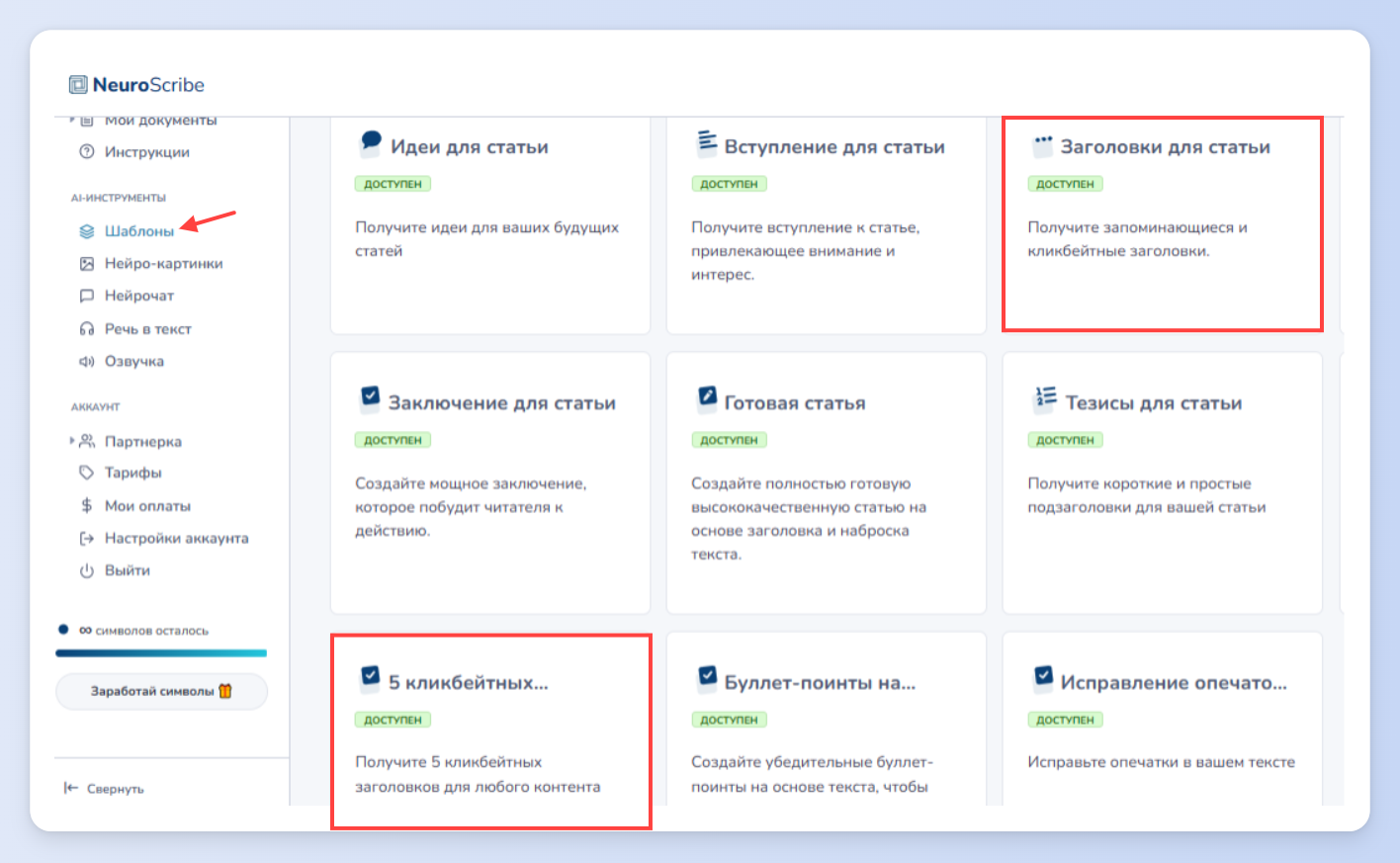This screenshot has height=863, width=1400.
Task: Open Речь в текст tool
Action: tap(148, 329)
